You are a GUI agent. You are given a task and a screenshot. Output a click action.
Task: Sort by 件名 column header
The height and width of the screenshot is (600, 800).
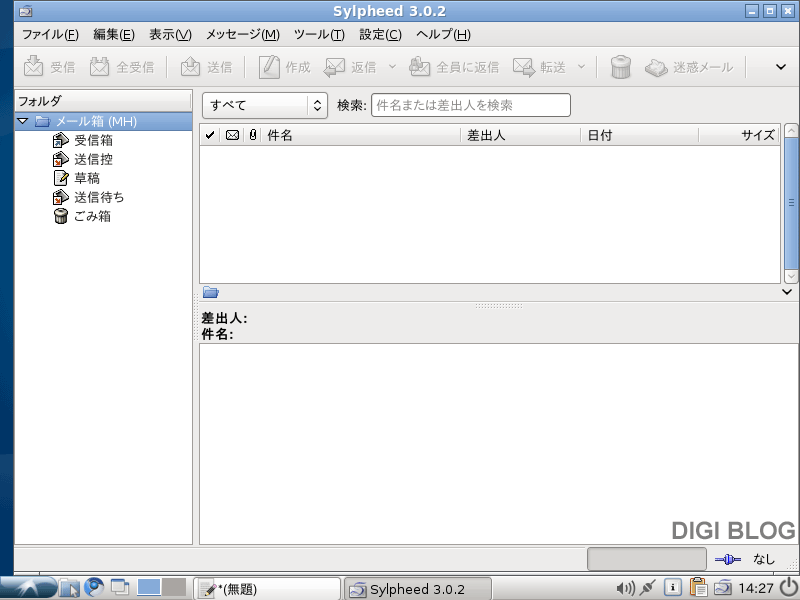point(361,135)
